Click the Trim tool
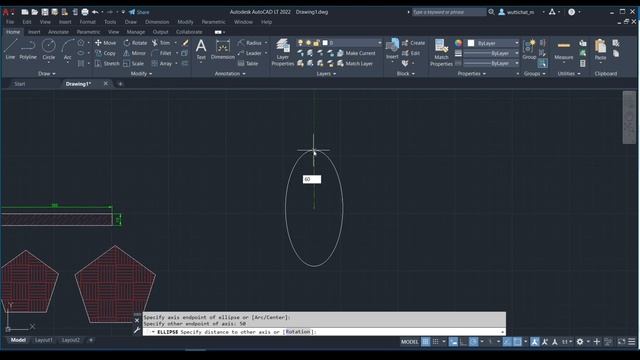 161,43
